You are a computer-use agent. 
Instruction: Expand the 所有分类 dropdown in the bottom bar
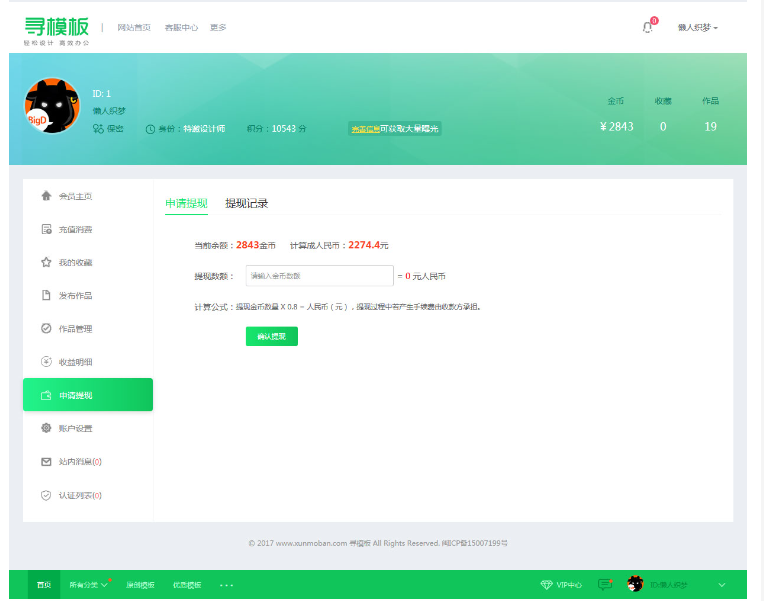tap(88, 585)
